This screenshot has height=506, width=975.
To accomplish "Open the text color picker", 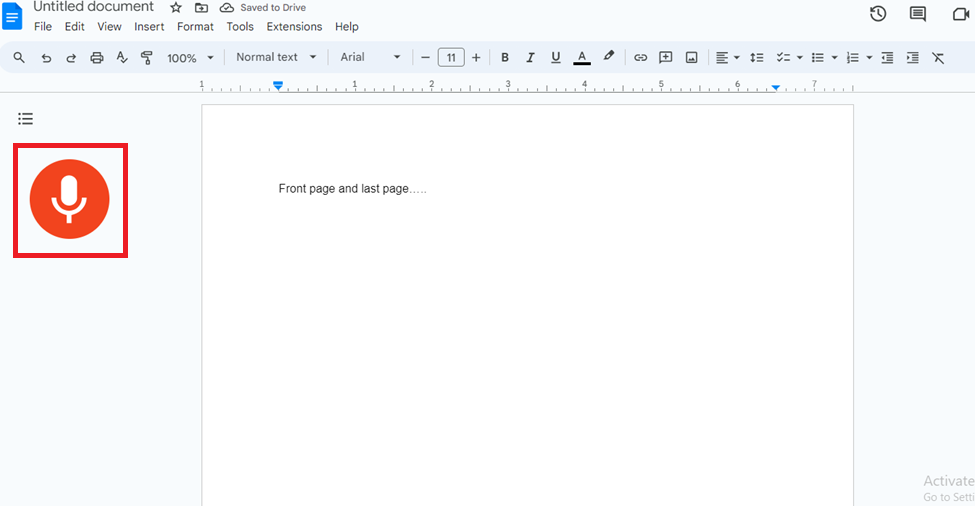I will 582,58.
